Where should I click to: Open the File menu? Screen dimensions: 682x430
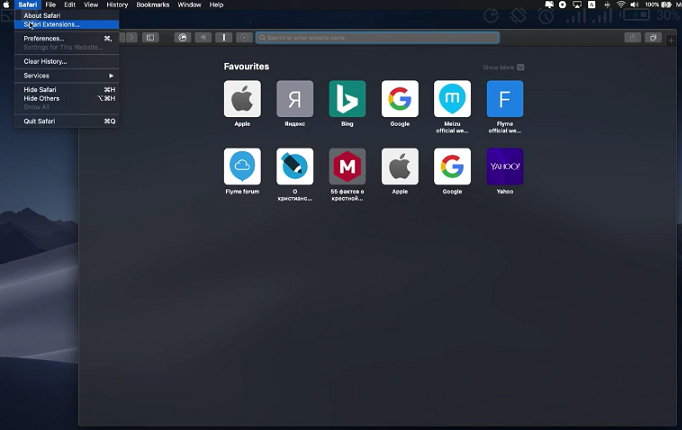click(x=50, y=5)
